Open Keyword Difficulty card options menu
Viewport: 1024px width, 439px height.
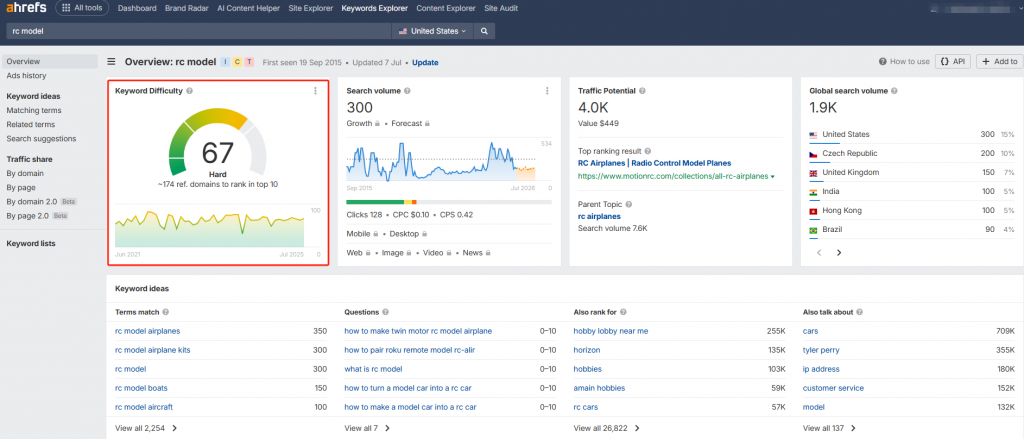click(x=315, y=91)
